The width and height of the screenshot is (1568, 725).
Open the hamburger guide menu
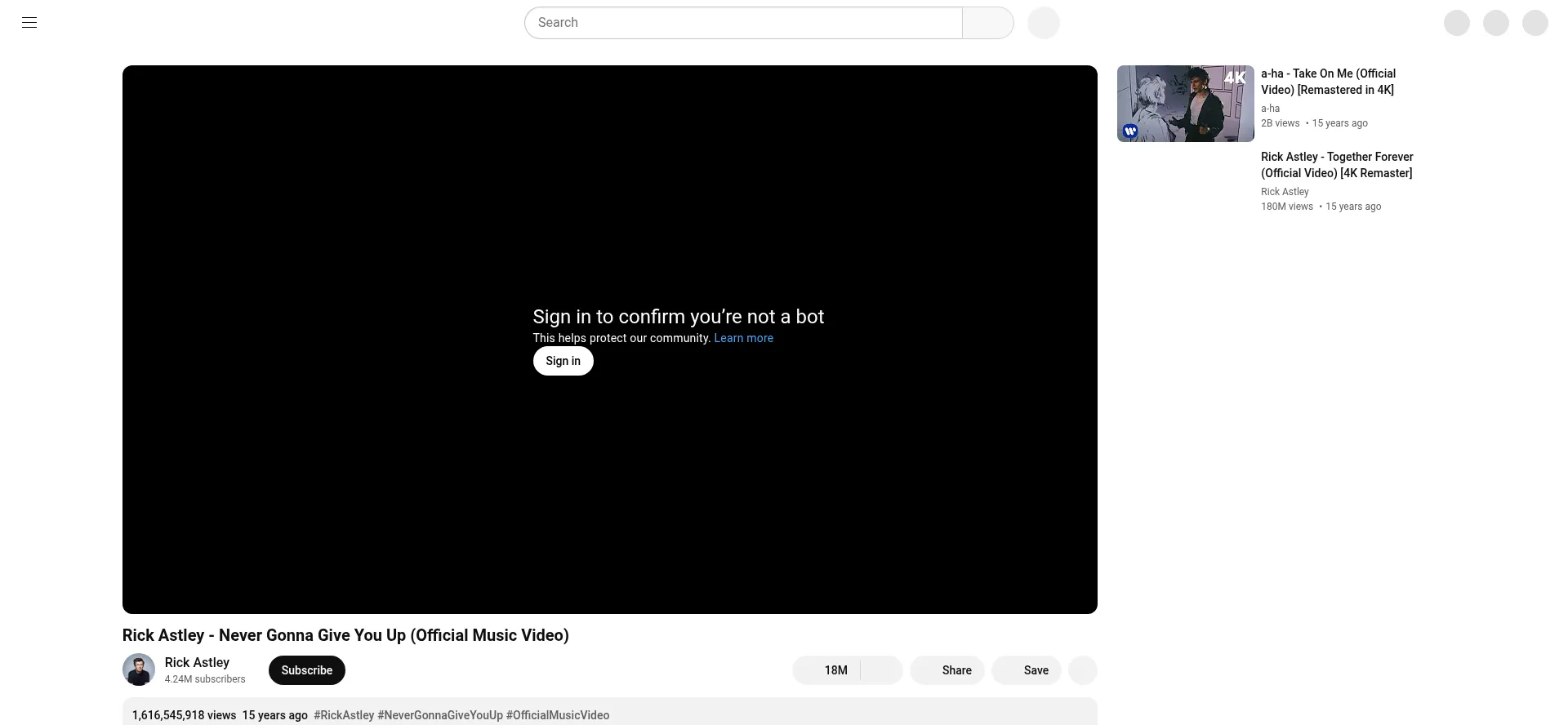[29, 23]
